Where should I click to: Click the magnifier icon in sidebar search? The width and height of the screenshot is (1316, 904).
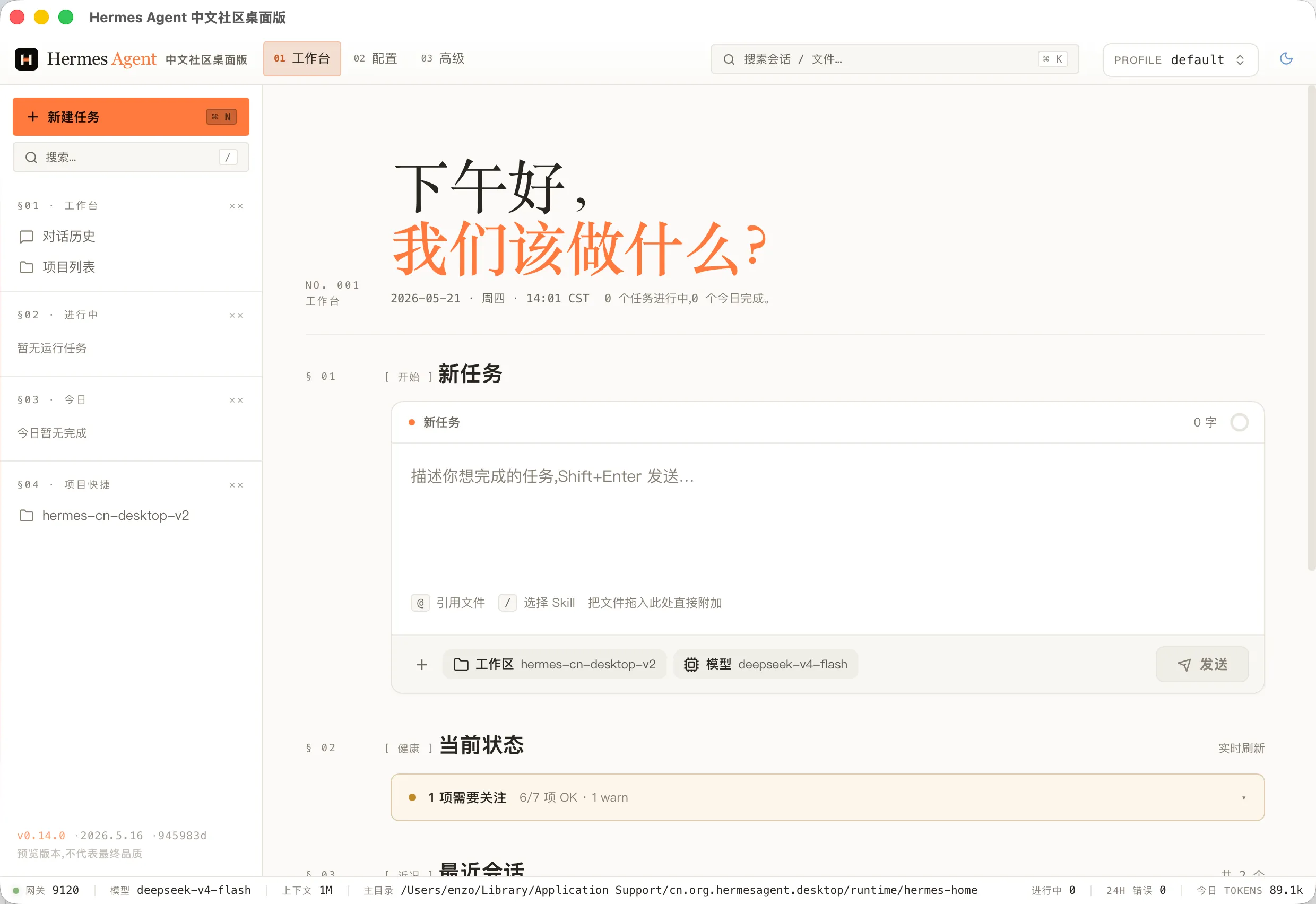[x=31, y=158]
